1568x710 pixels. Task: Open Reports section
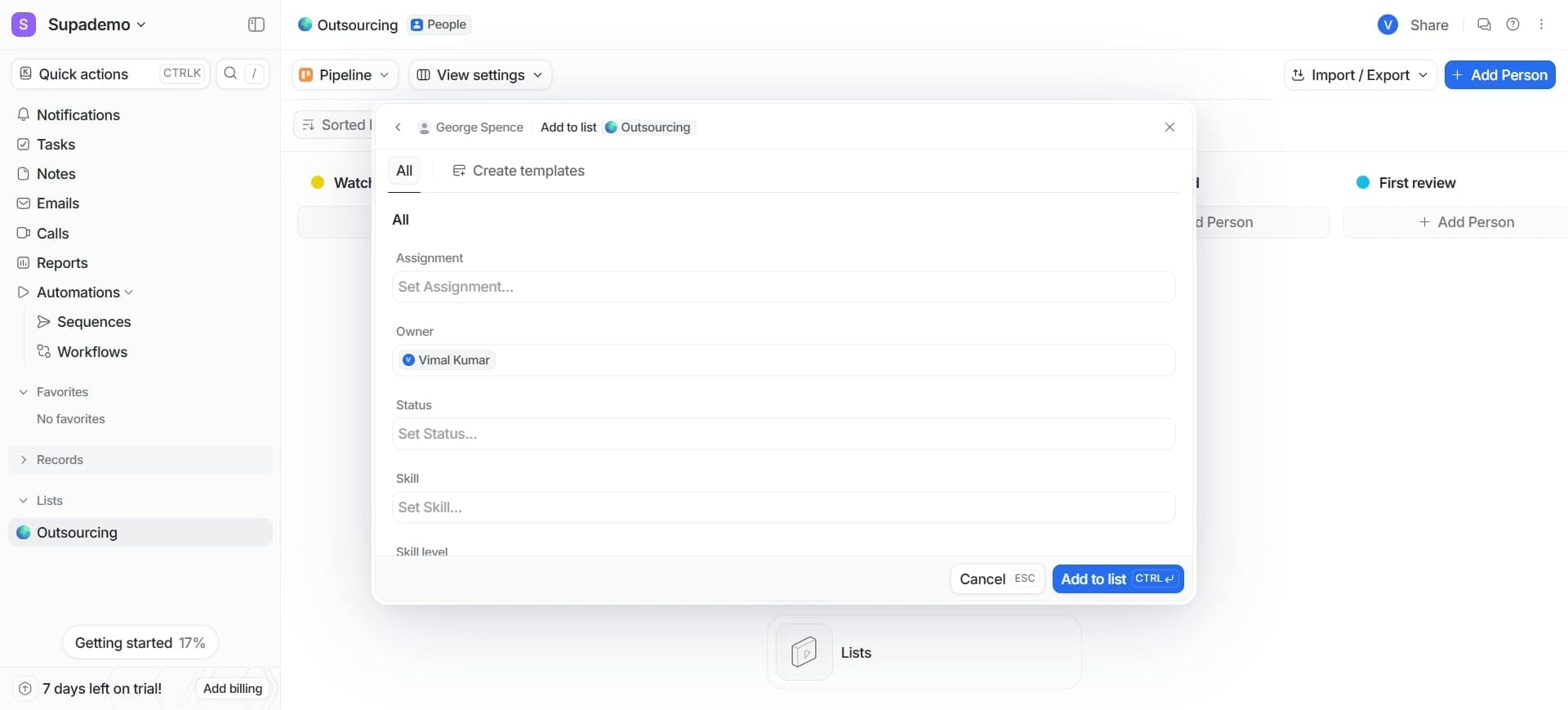tap(62, 262)
